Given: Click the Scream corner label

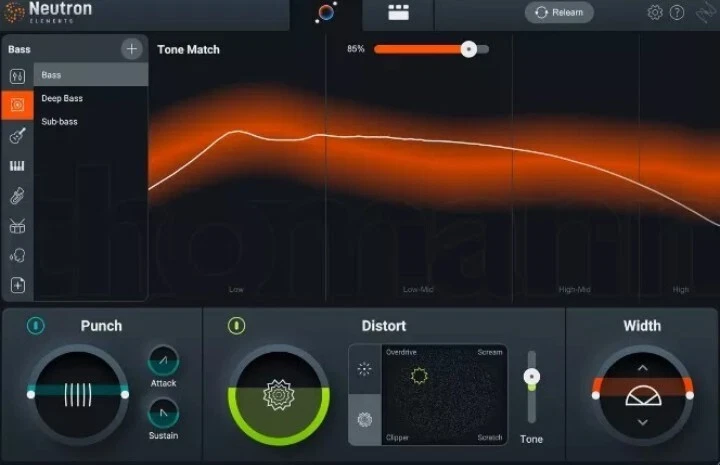Looking at the screenshot, I should [490, 352].
